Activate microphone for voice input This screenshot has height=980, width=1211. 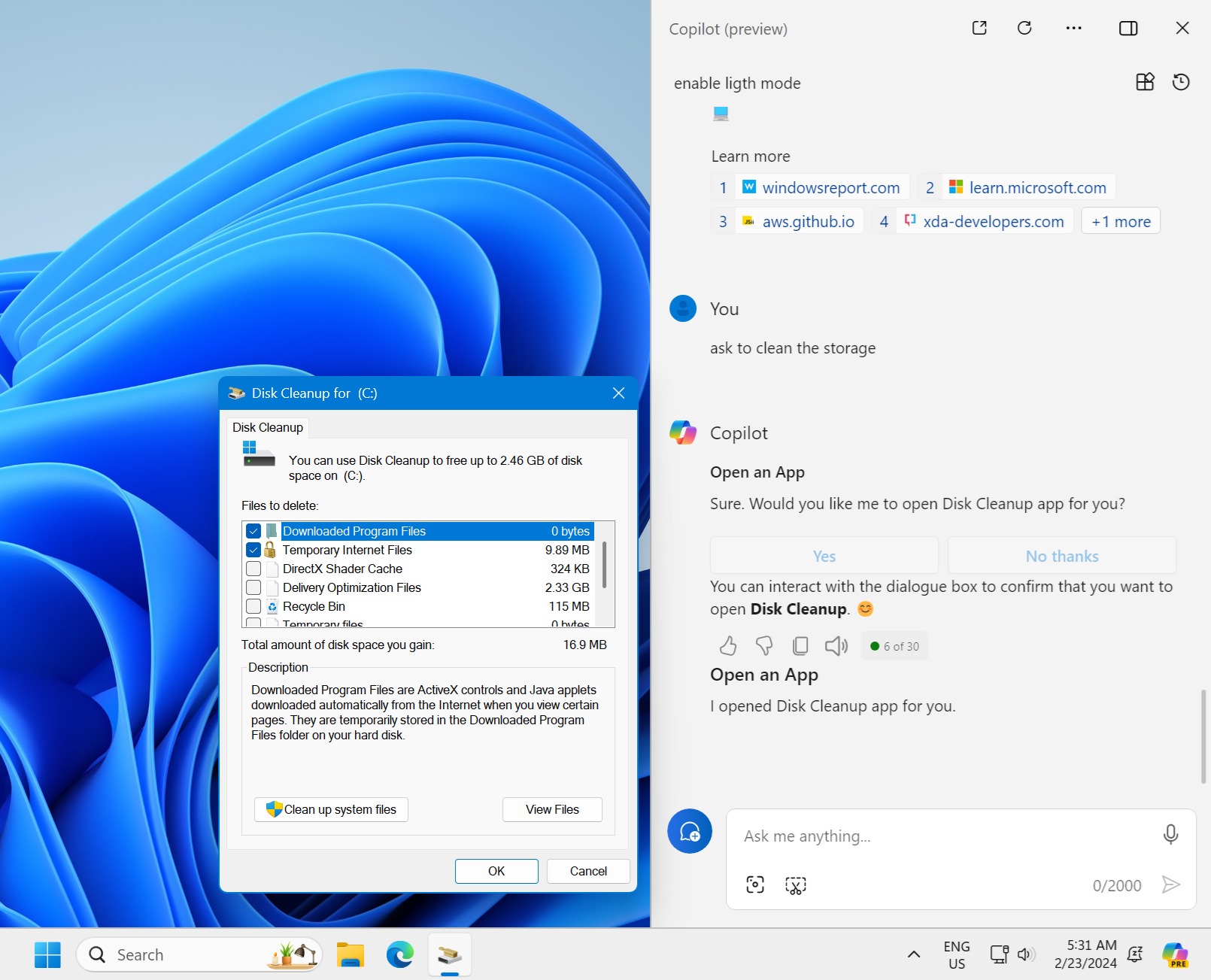(1170, 834)
